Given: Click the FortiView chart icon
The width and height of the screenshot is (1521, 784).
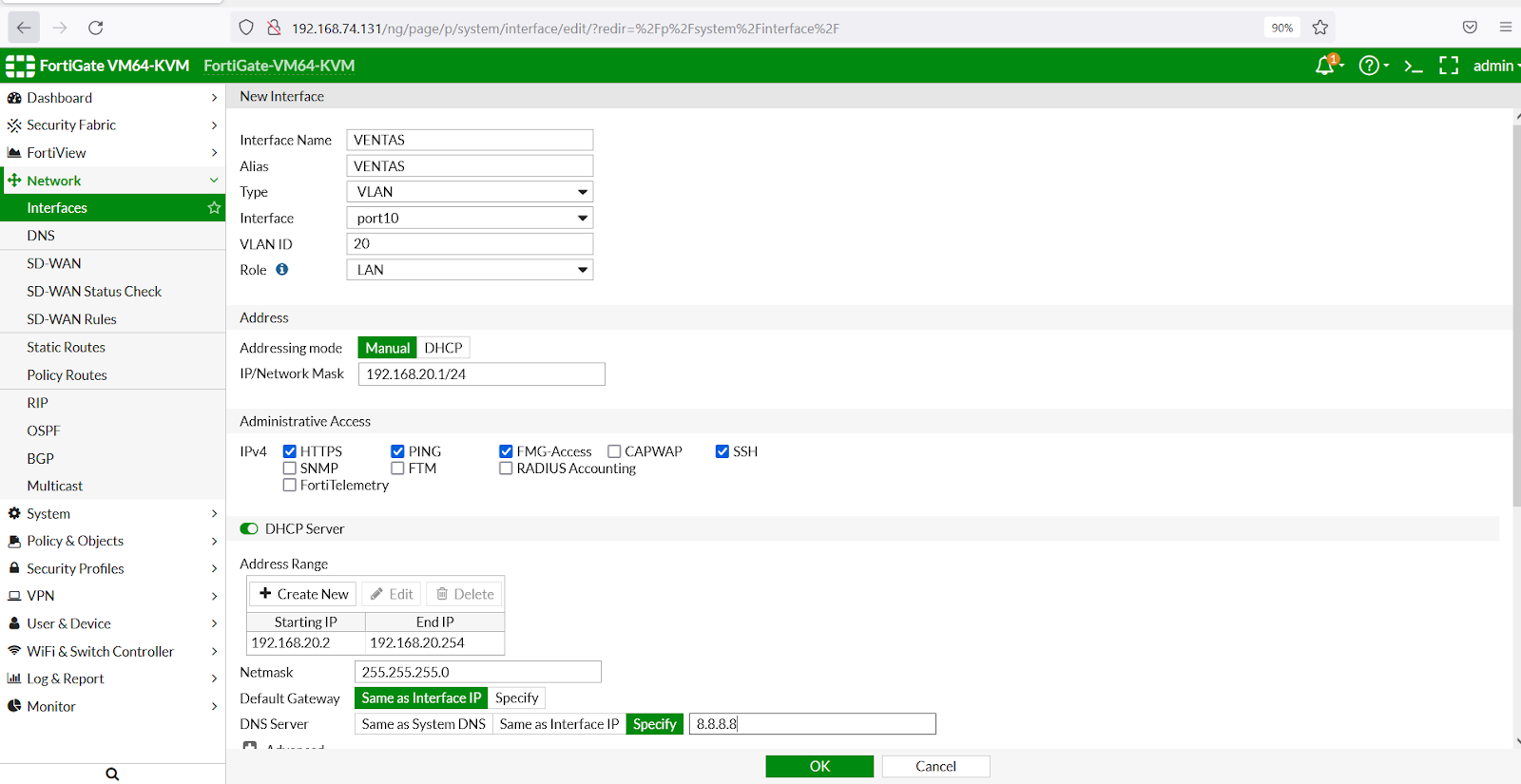Looking at the screenshot, I should [14, 153].
